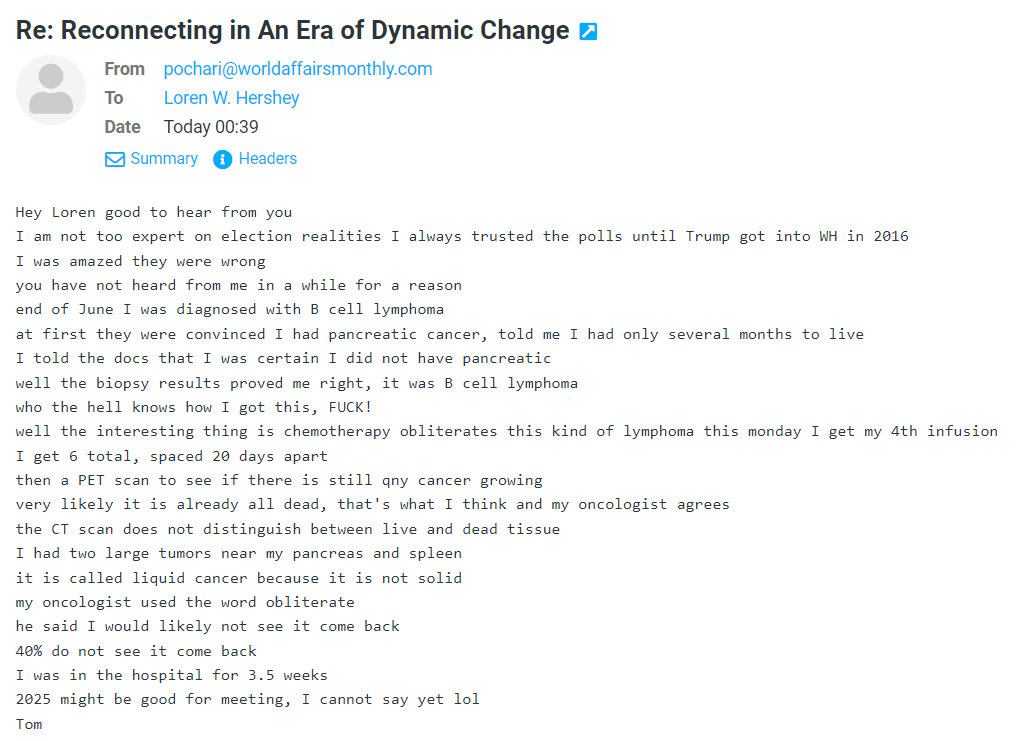Screen dimensions: 1019x741
Task: Click the line mentioning the PET scan
Action: (x=279, y=480)
